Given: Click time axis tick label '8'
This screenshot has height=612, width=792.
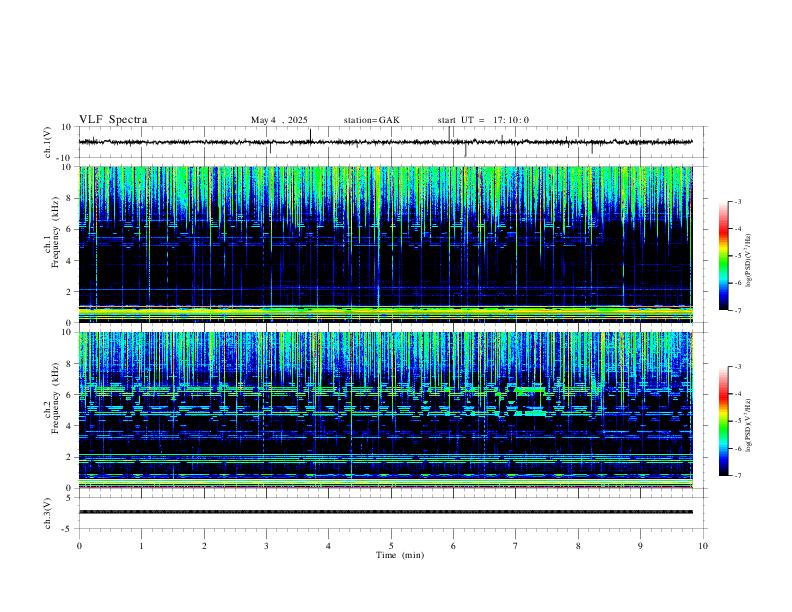Looking at the screenshot, I should point(578,546).
